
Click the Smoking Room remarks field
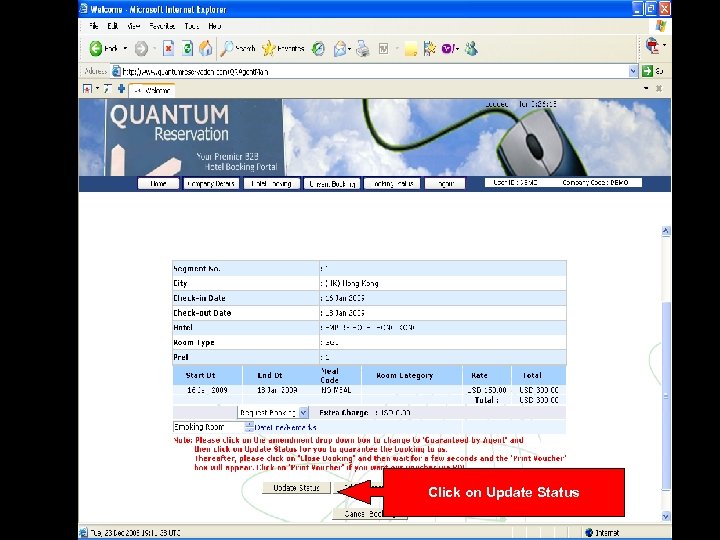[x=209, y=427]
